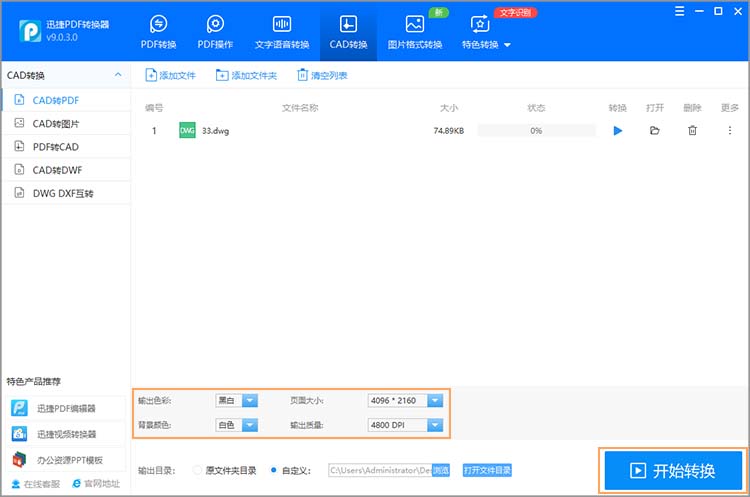Click the 文字识别 red badge
This screenshot has width=750, height=497.
pos(516,12)
